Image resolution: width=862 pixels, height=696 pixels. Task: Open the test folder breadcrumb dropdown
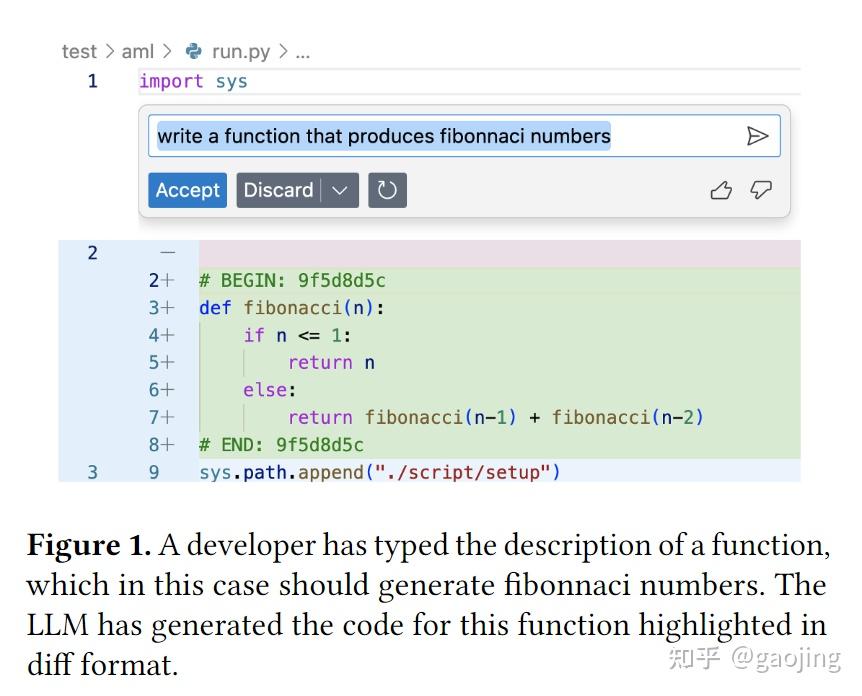click(80, 51)
